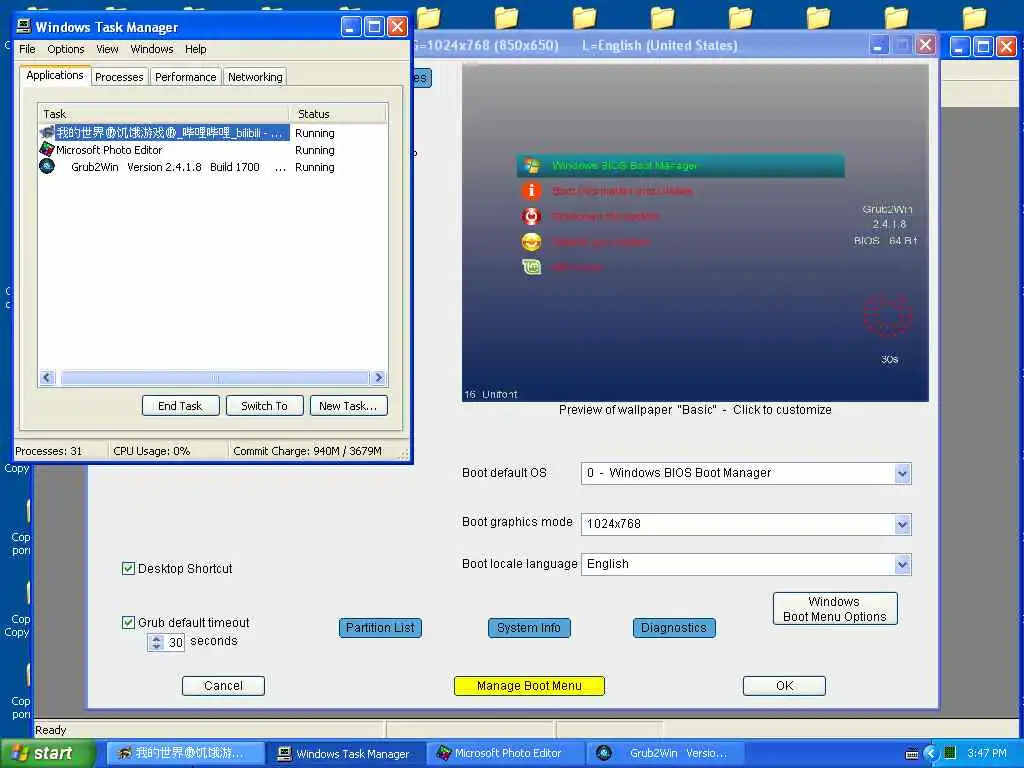Open the Boot locale language dropdown

[902, 564]
